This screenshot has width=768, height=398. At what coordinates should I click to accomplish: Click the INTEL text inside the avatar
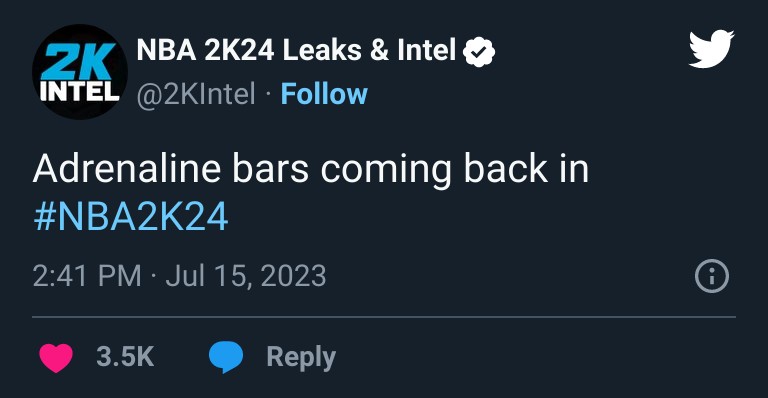tap(80, 92)
